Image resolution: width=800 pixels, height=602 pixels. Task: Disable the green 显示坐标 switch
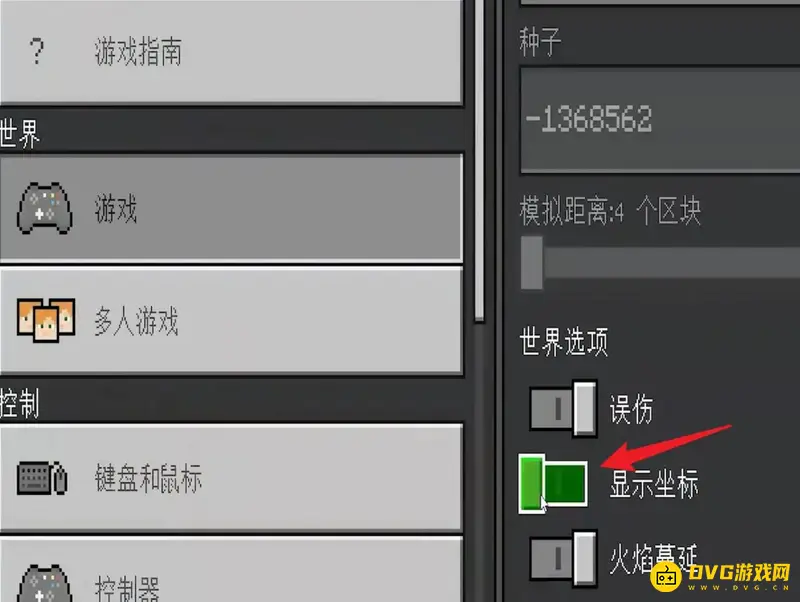pos(553,484)
